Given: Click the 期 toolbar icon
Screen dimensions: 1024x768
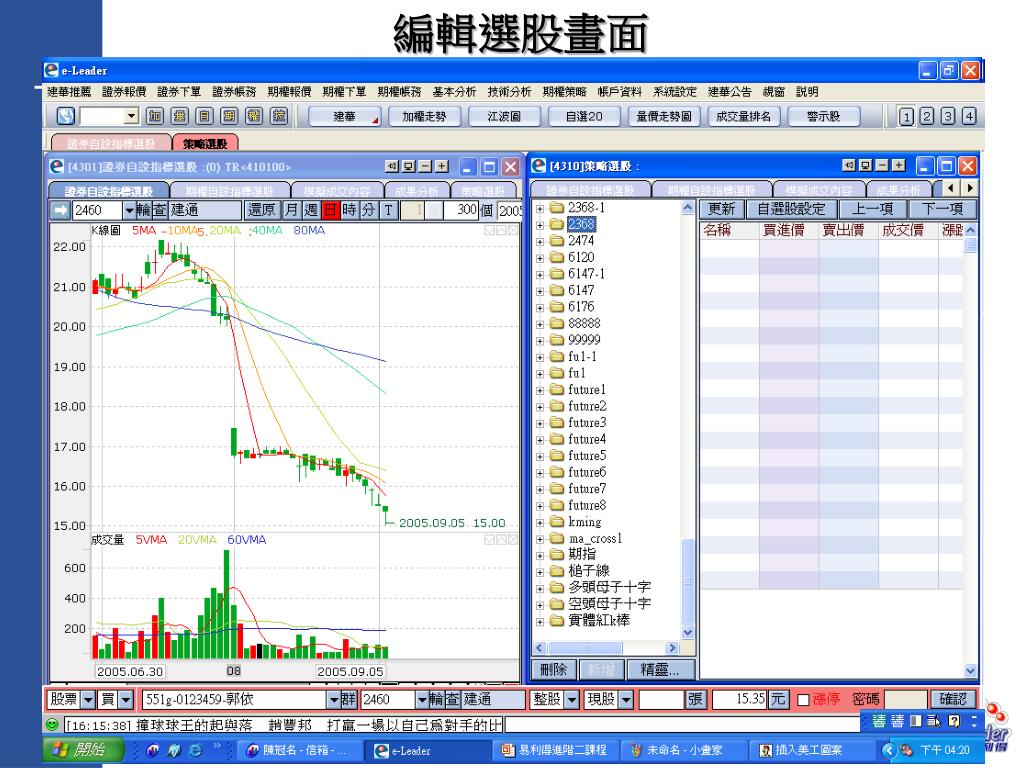Looking at the screenshot, I should coord(229,116).
